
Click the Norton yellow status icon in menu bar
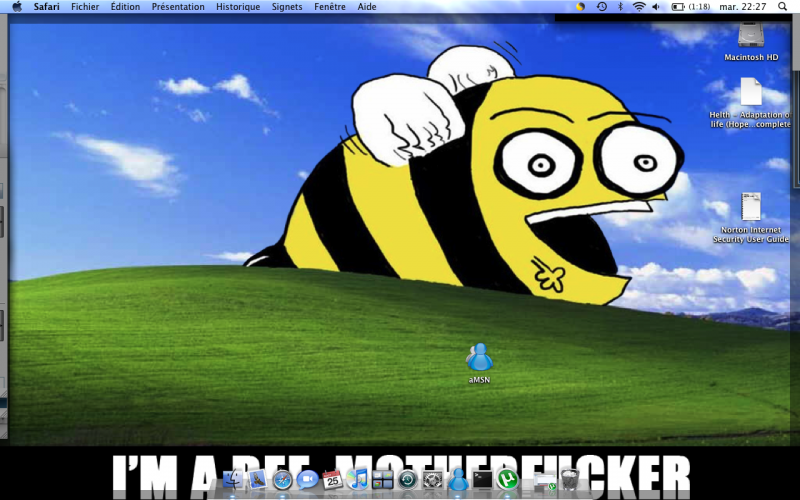pyautogui.click(x=580, y=7)
